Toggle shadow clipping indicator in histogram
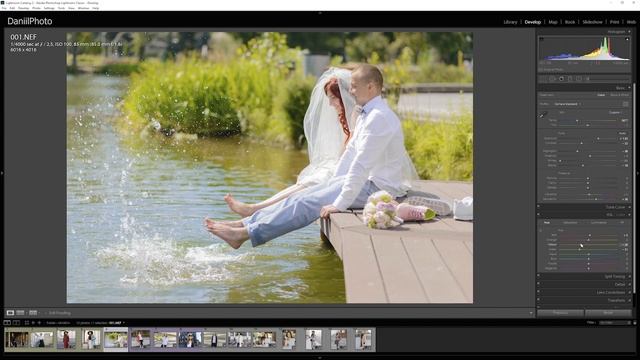 point(542,39)
